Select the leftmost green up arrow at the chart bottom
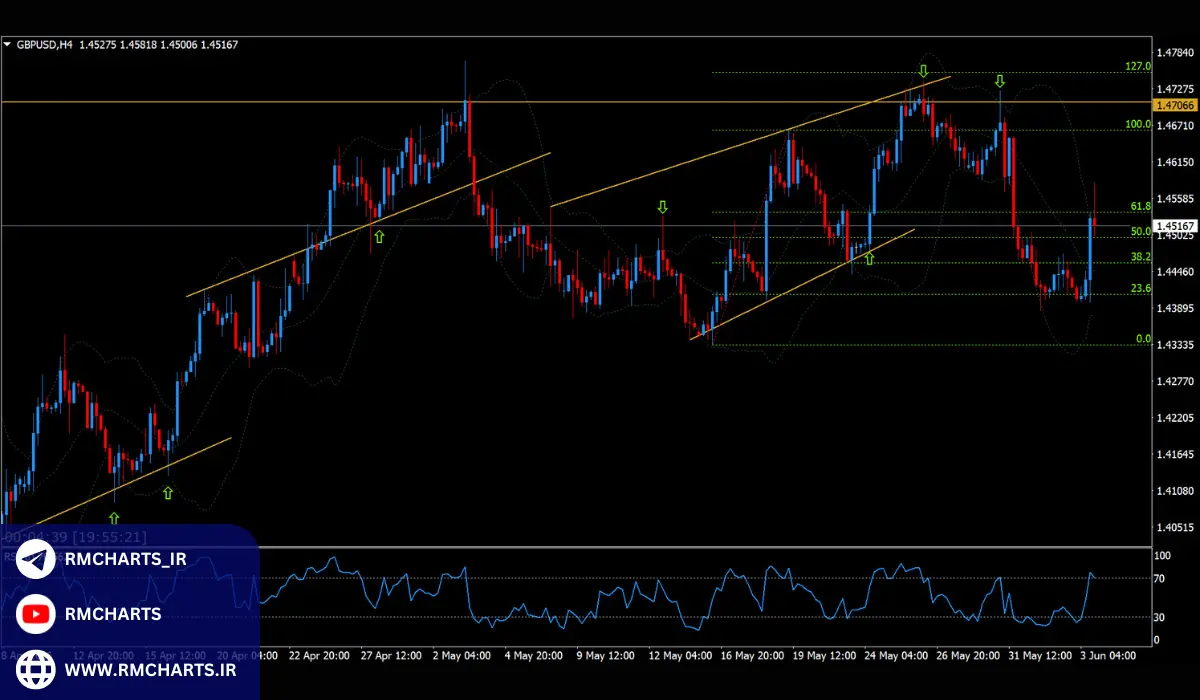 pyautogui.click(x=114, y=517)
